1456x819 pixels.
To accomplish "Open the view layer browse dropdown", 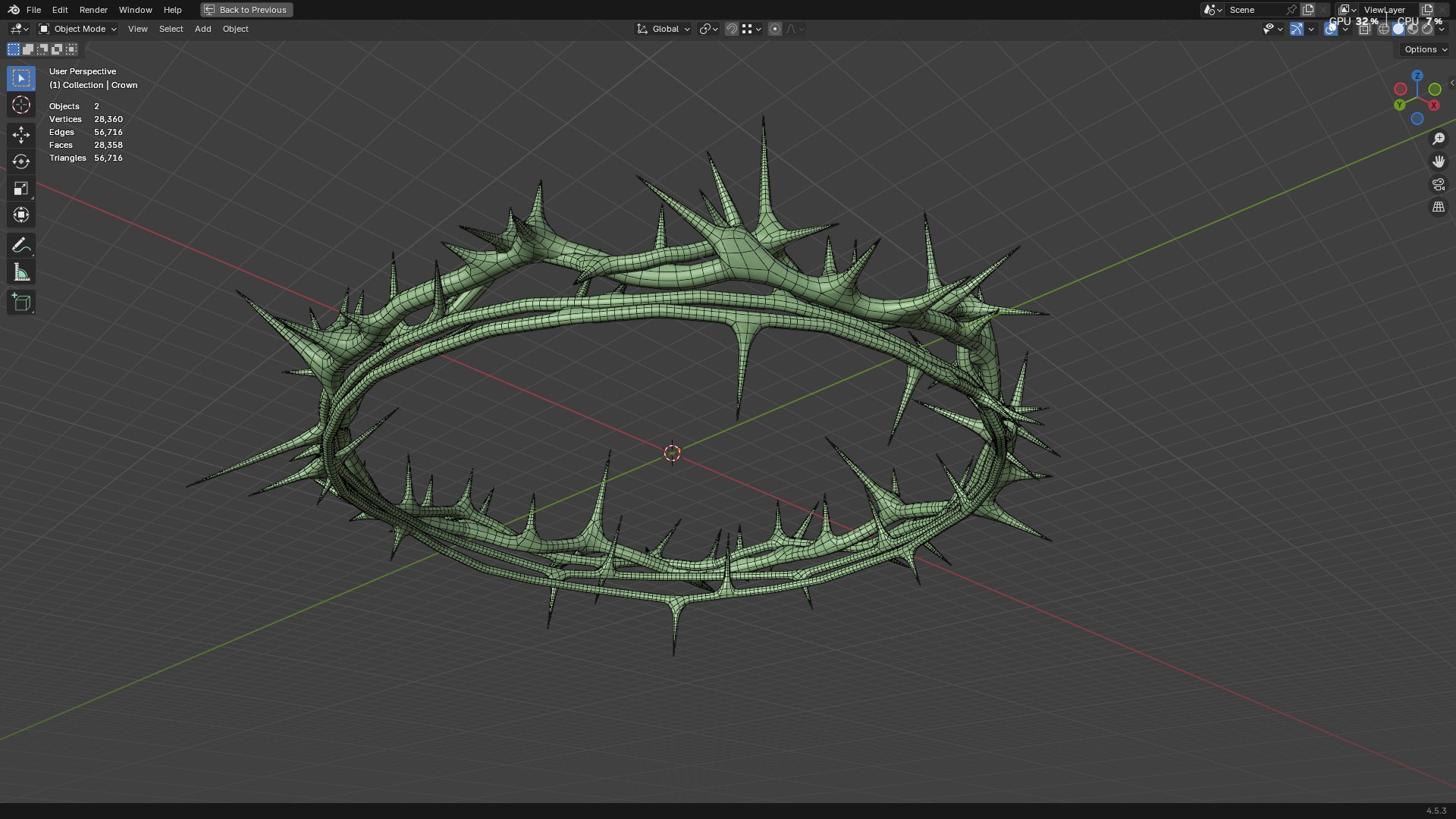I will coord(1347,10).
